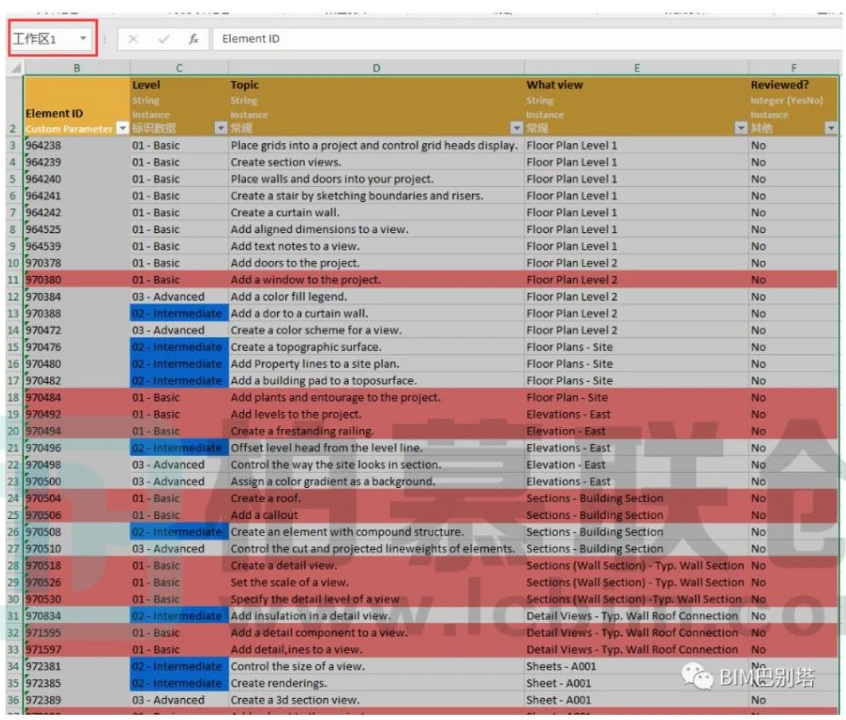Click cell 'Place walls and doors into your project.'
The width and height of the screenshot is (846, 720).
(x=376, y=179)
